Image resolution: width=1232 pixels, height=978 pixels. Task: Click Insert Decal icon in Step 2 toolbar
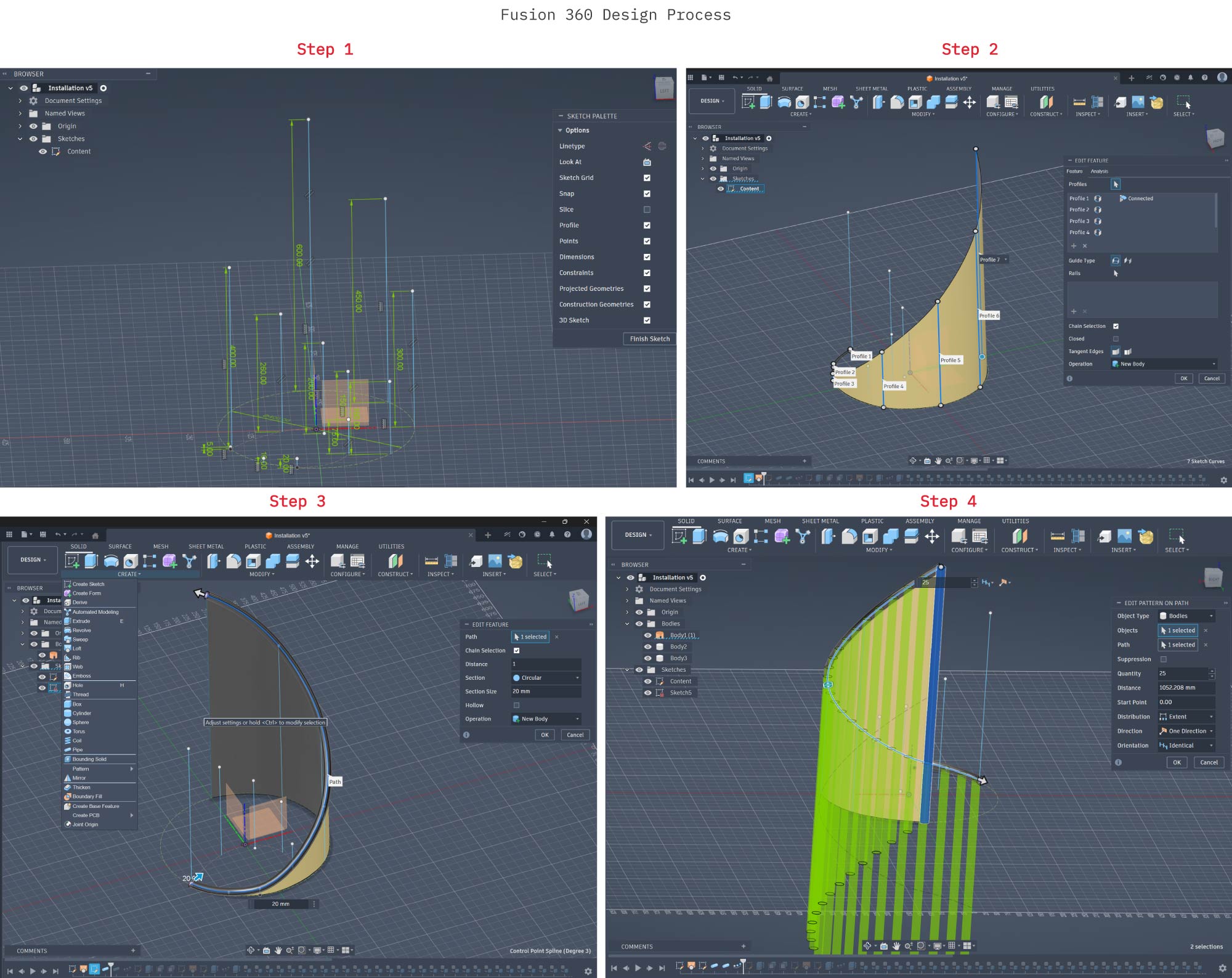click(1138, 102)
